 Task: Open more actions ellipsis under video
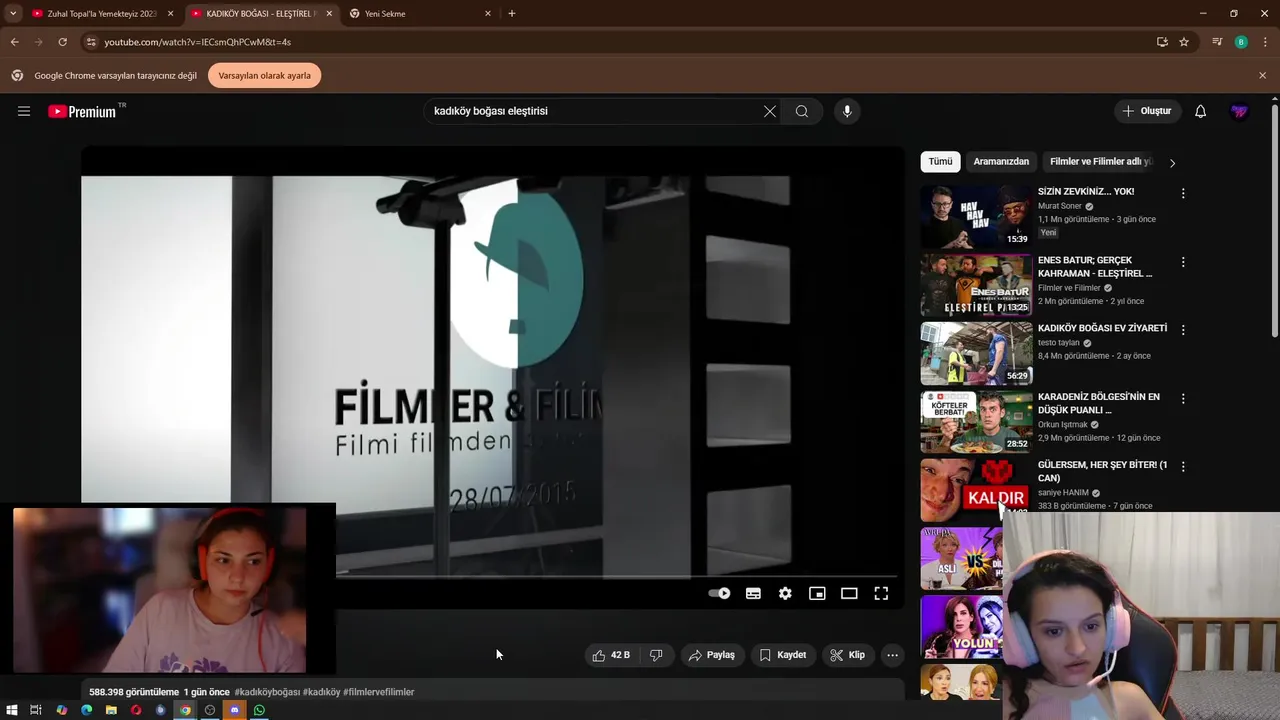pyautogui.click(x=892, y=655)
